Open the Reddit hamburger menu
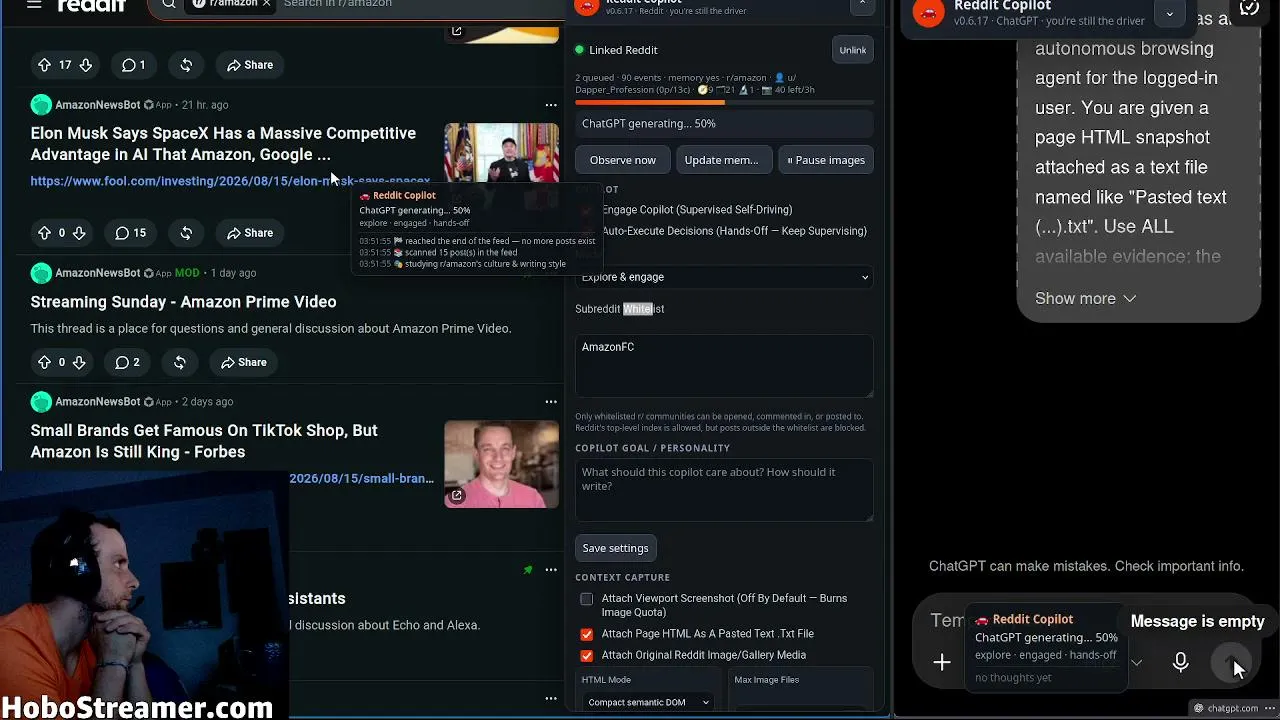 tap(34, 4)
